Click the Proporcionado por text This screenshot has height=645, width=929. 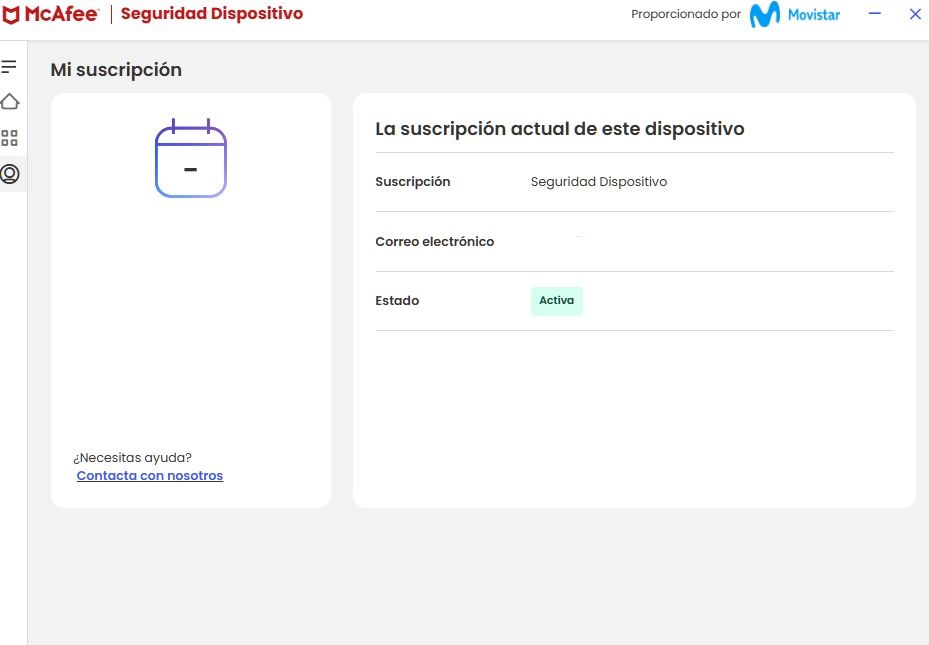pos(685,14)
